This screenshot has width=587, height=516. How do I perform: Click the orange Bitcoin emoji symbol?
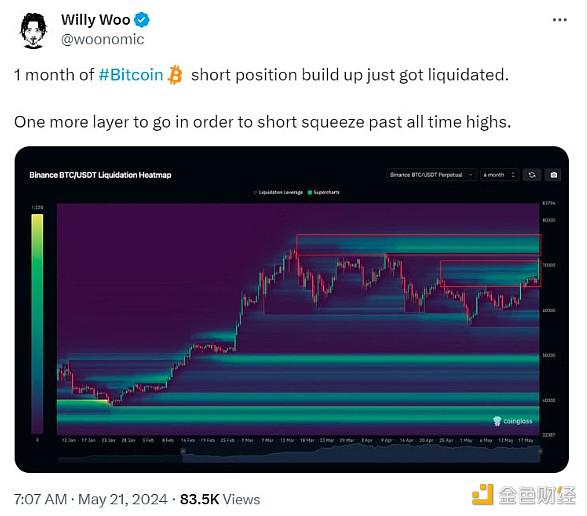175,75
